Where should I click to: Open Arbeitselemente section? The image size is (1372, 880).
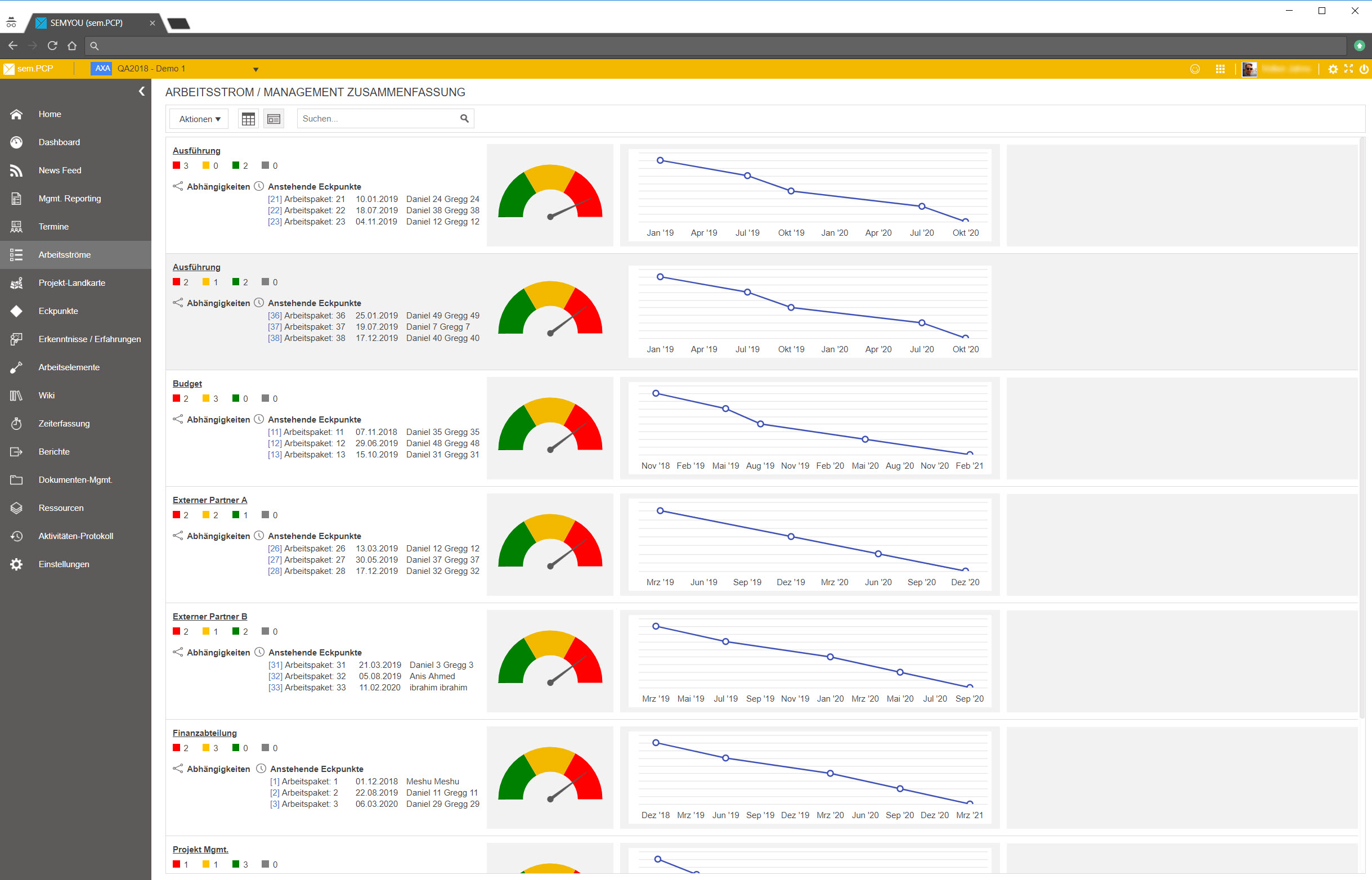click(x=75, y=367)
